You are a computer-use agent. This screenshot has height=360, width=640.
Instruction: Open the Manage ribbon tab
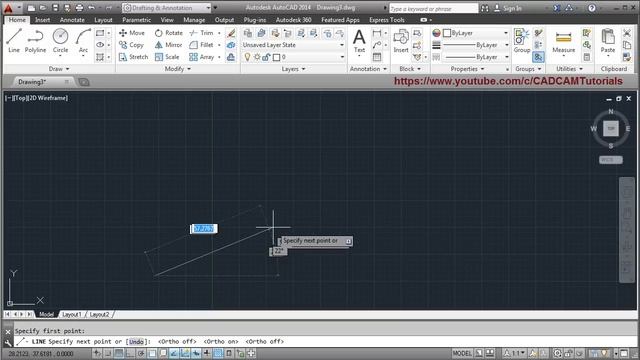click(x=194, y=20)
